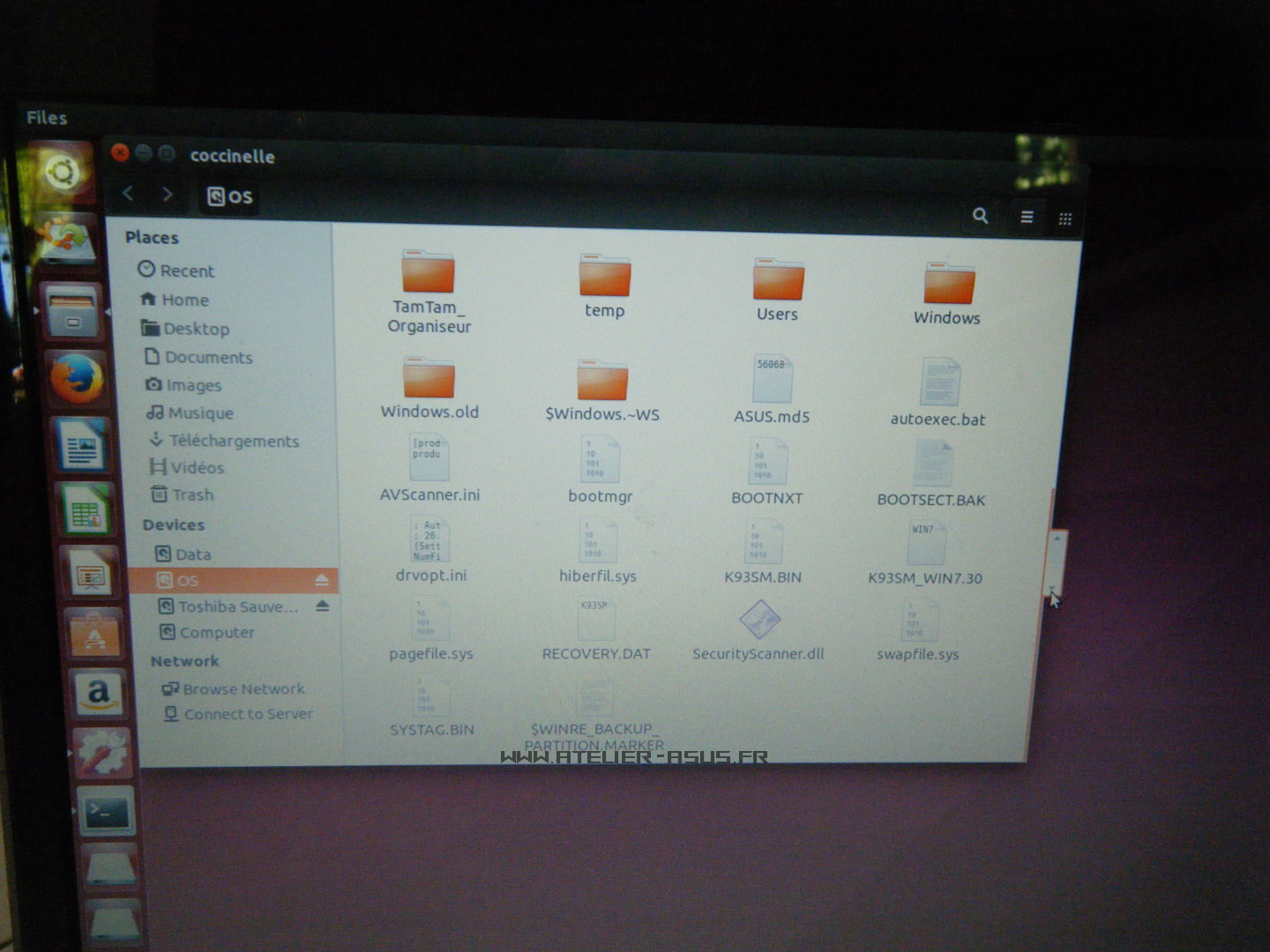Screen dimensions: 1270x952
Task: Open the Users folder
Action: (777, 289)
